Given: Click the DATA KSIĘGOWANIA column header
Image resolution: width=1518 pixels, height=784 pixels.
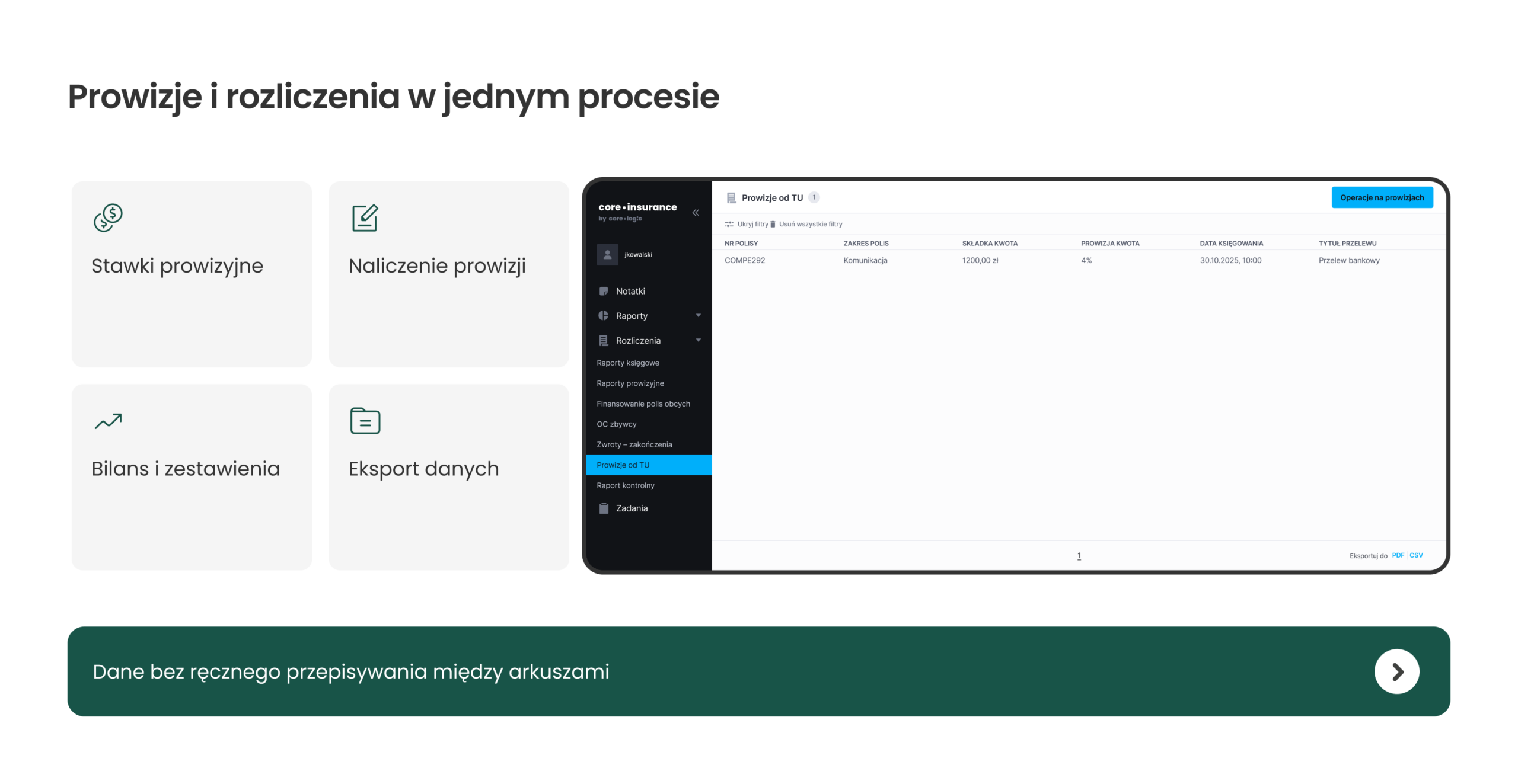Looking at the screenshot, I should click(x=1231, y=243).
